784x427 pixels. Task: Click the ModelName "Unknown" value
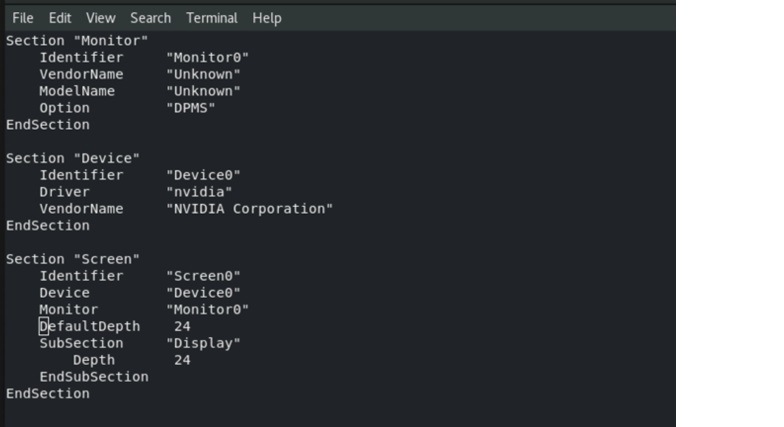pyautogui.click(x=203, y=91)
